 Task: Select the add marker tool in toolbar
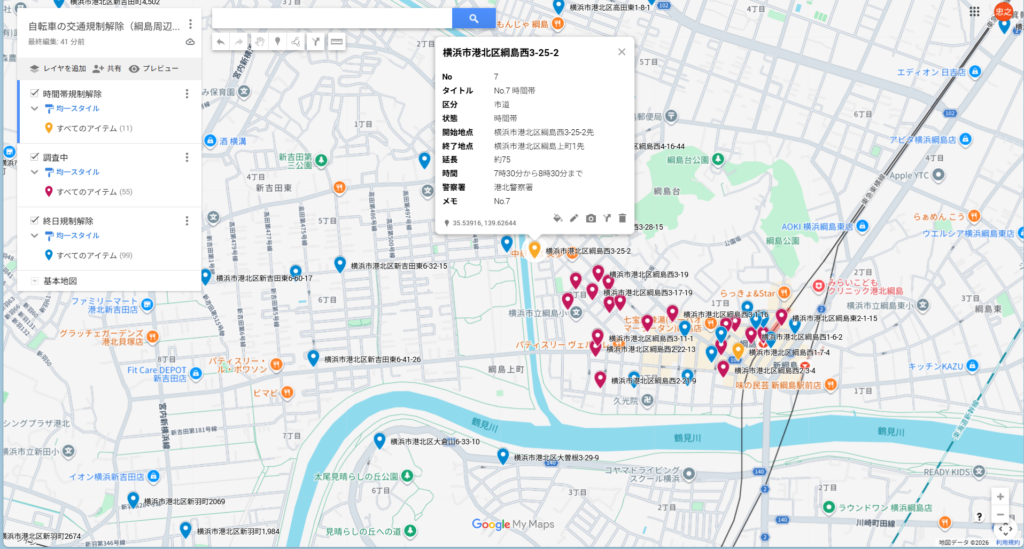(277, 42)
